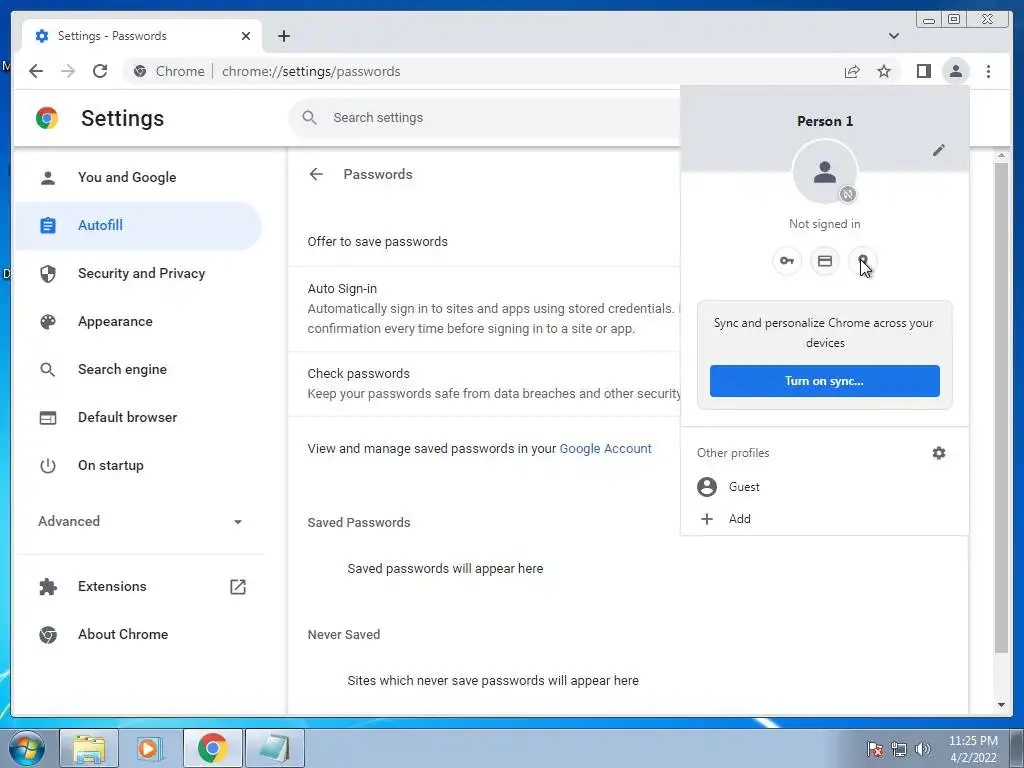1024x768 pixels.
Task: Reload the page with the refresh icon
Action: click(x=100, y=71)
